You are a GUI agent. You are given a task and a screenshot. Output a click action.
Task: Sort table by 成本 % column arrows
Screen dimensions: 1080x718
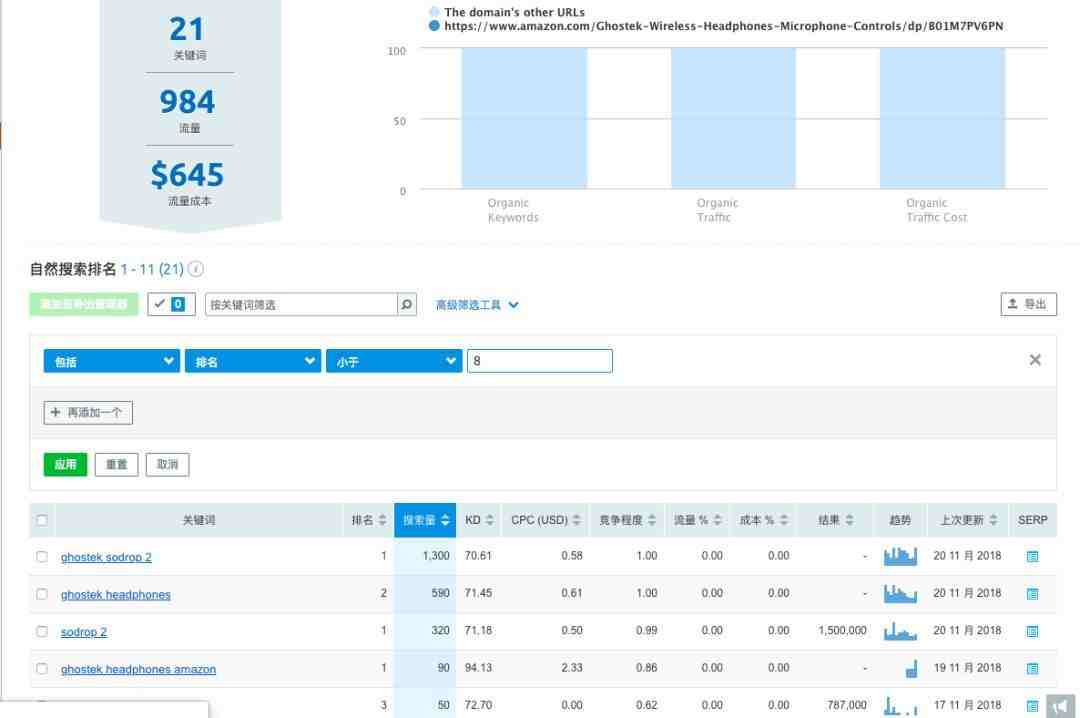(x=784, y=520)
